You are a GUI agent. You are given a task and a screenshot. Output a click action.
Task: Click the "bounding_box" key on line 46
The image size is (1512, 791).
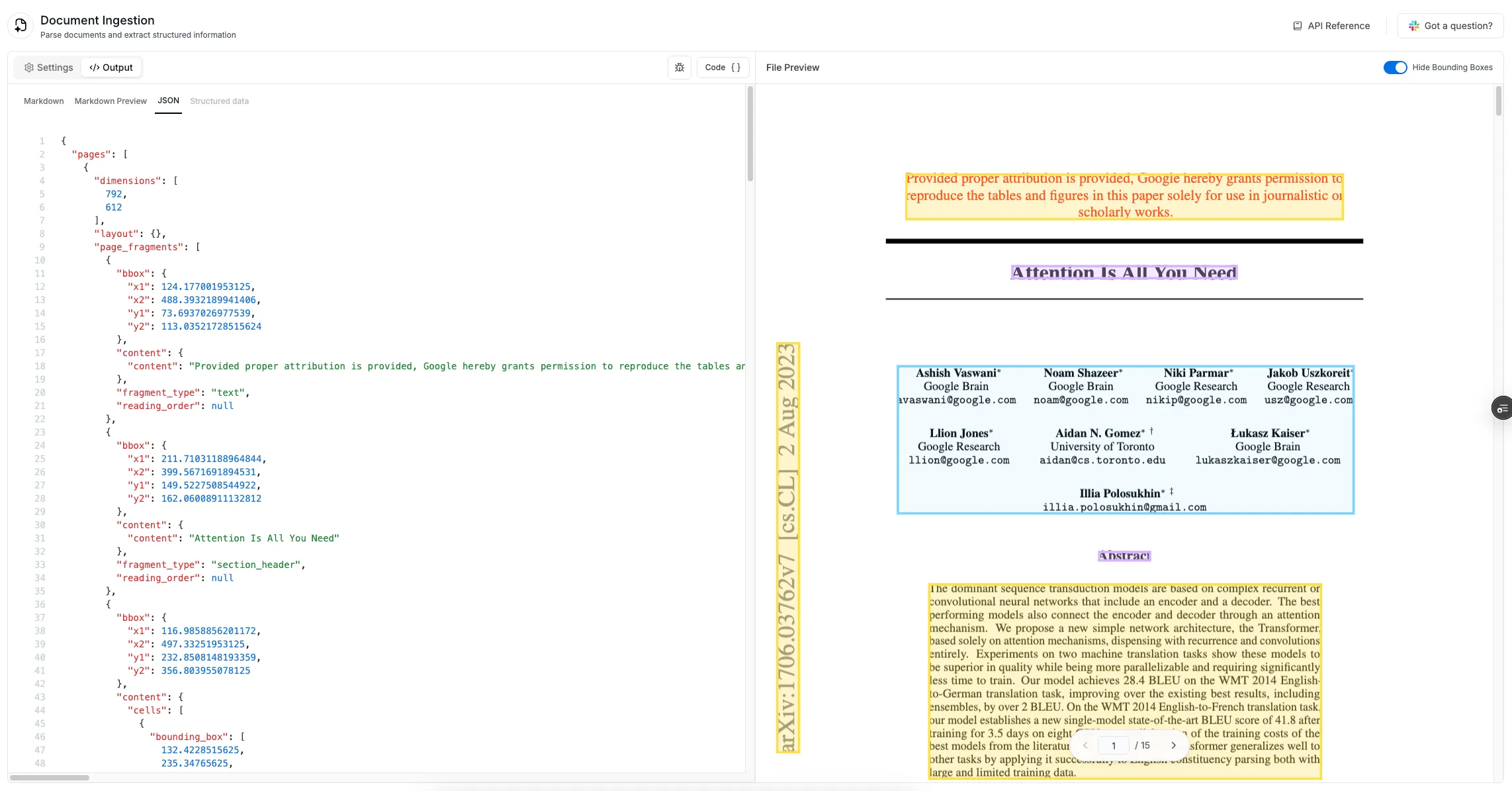click(x=189, y=737)
